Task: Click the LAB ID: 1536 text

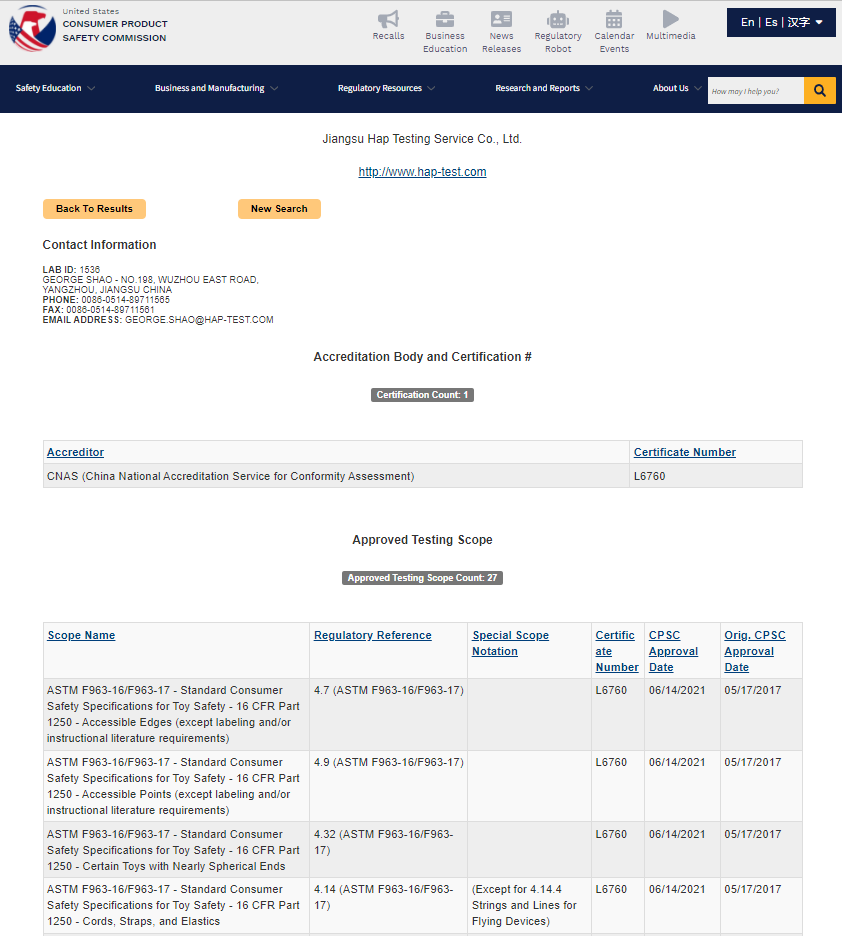Action: [x=71, y=270]
